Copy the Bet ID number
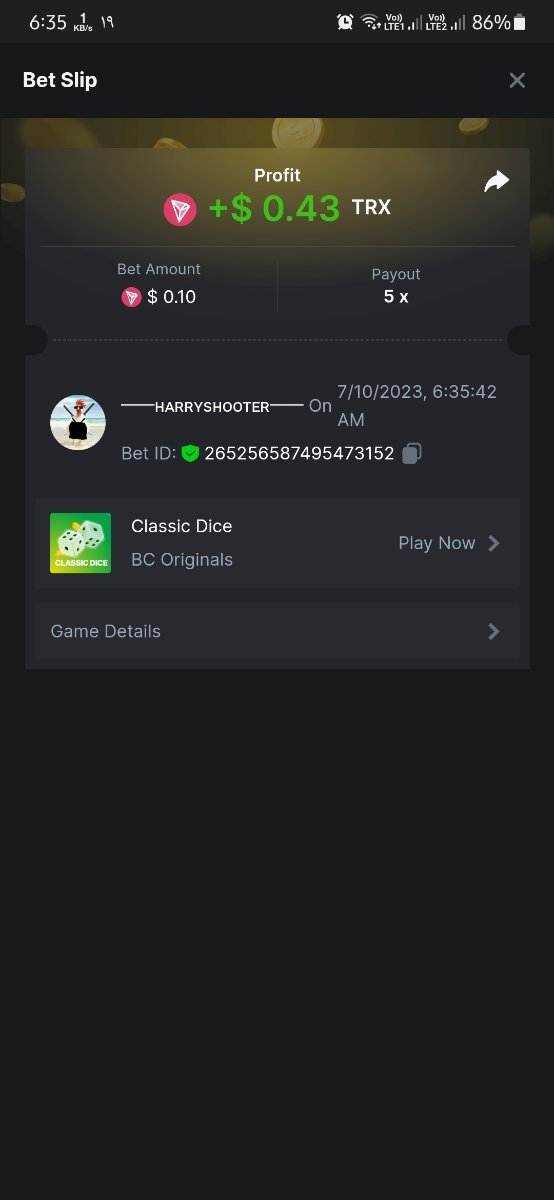 tap(411, 454)
